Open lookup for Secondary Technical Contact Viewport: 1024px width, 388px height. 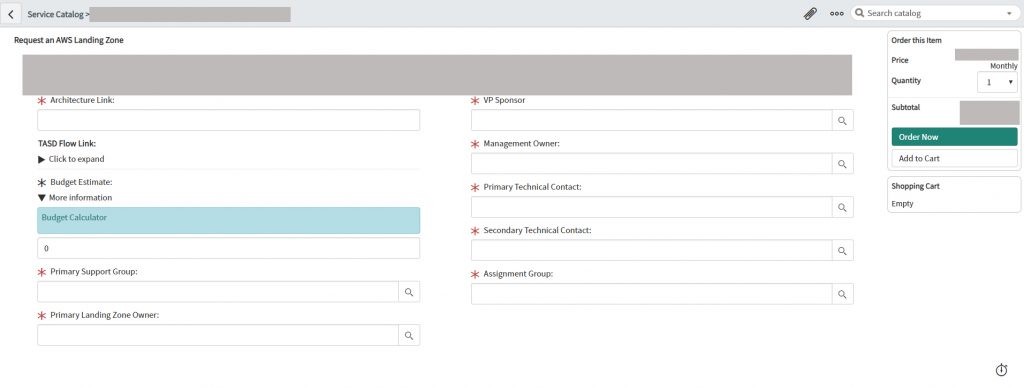coord(842,250)
